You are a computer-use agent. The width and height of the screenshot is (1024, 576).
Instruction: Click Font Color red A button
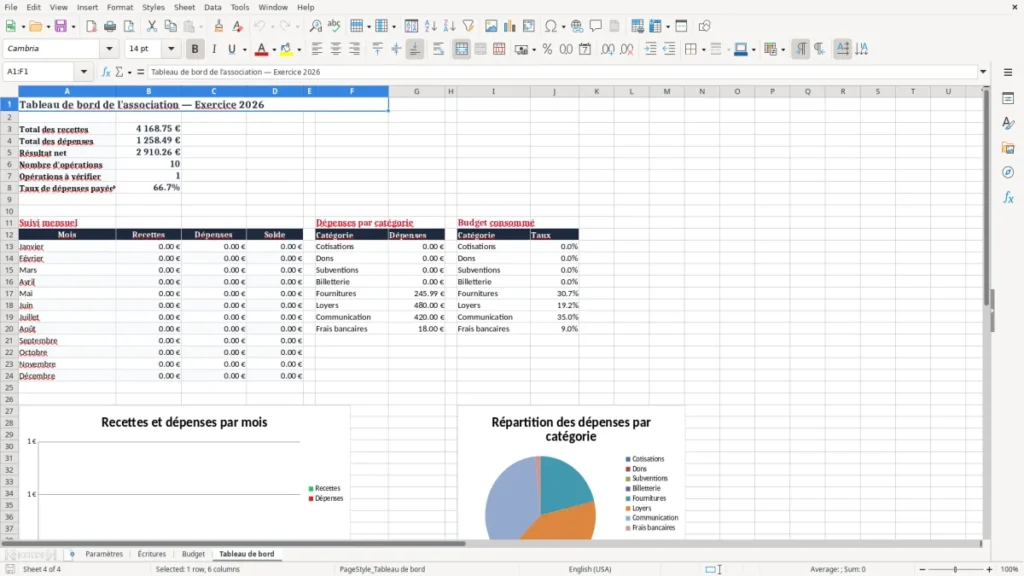coord(261,49)
